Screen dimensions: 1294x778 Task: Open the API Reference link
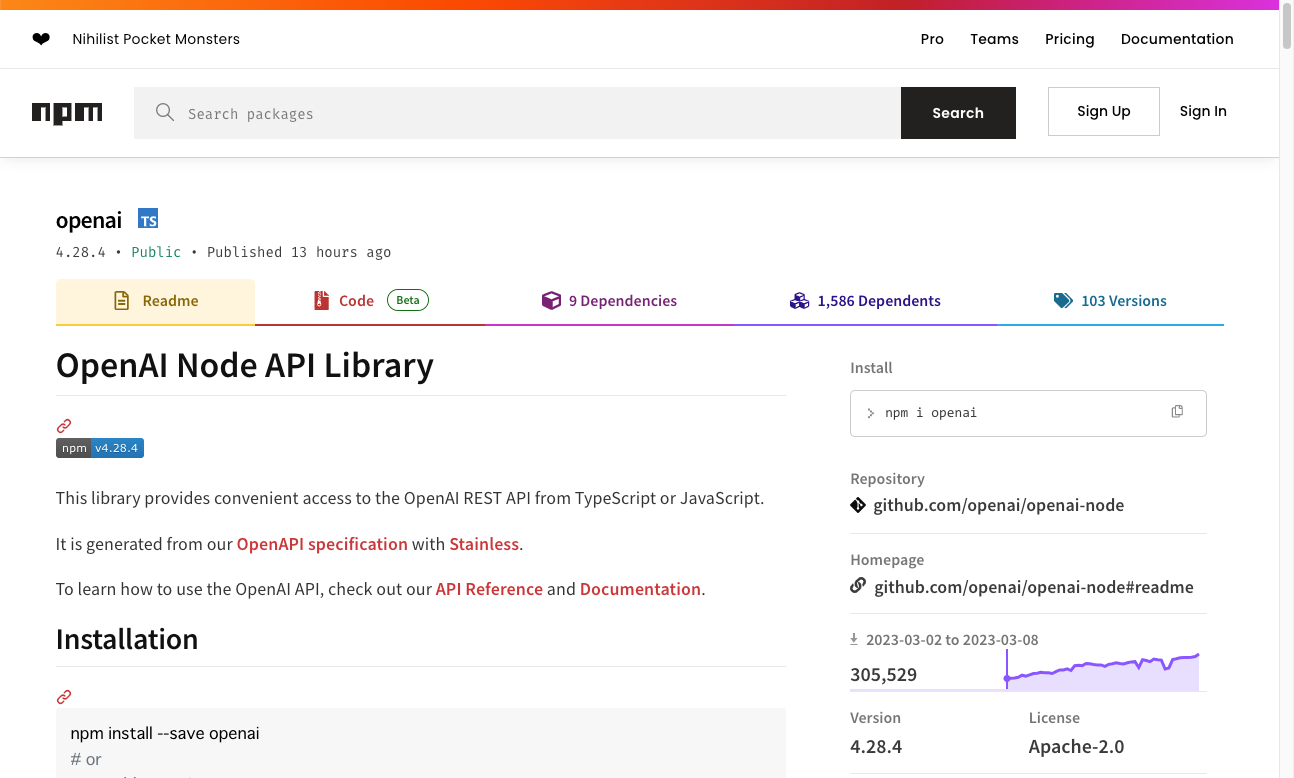[x=489, y=589]
